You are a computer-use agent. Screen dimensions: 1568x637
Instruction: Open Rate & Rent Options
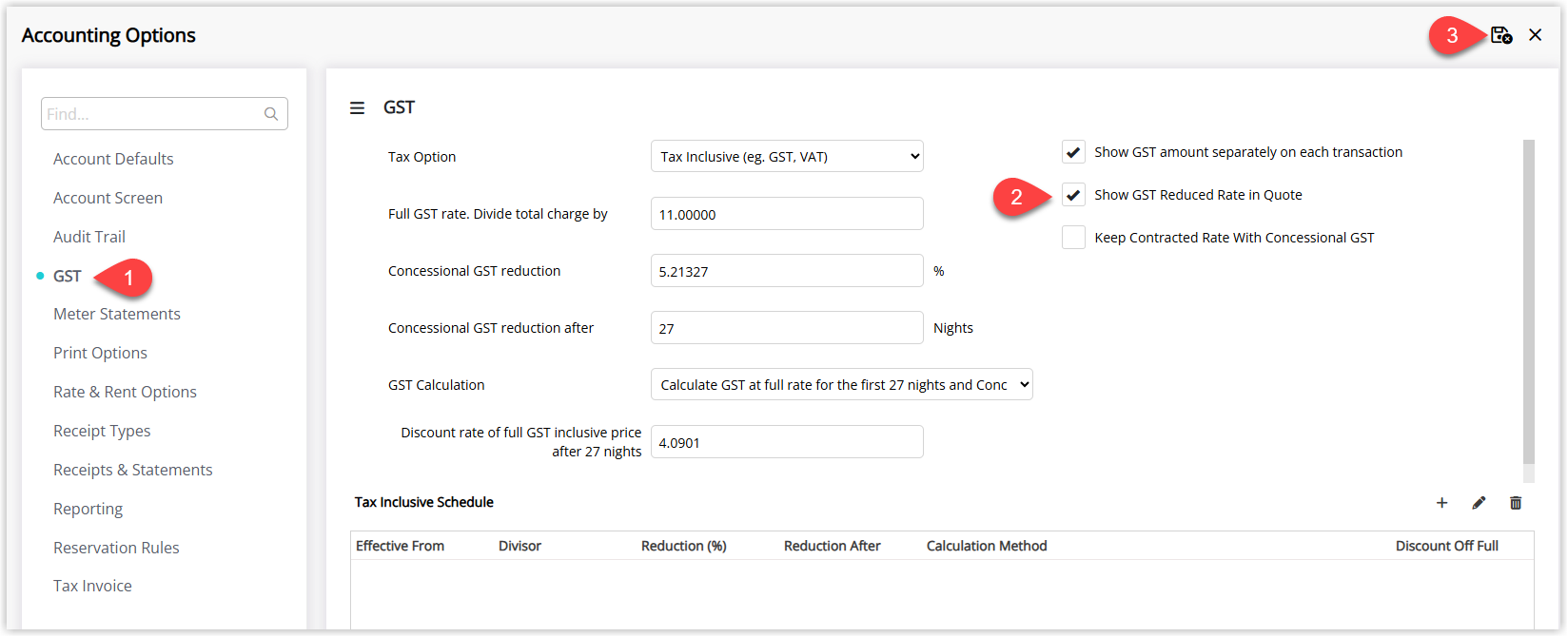point(125,392)
